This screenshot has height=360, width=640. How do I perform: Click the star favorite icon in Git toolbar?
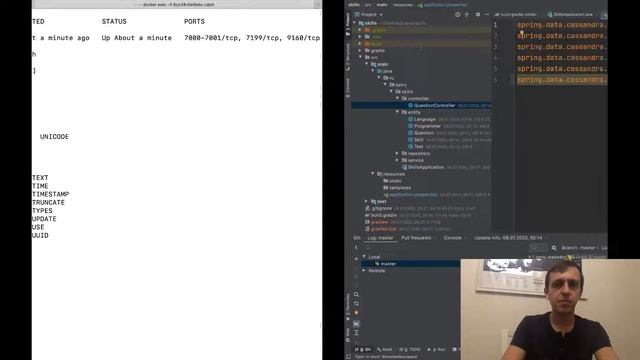pyautogui.click(x=356, y=313)
